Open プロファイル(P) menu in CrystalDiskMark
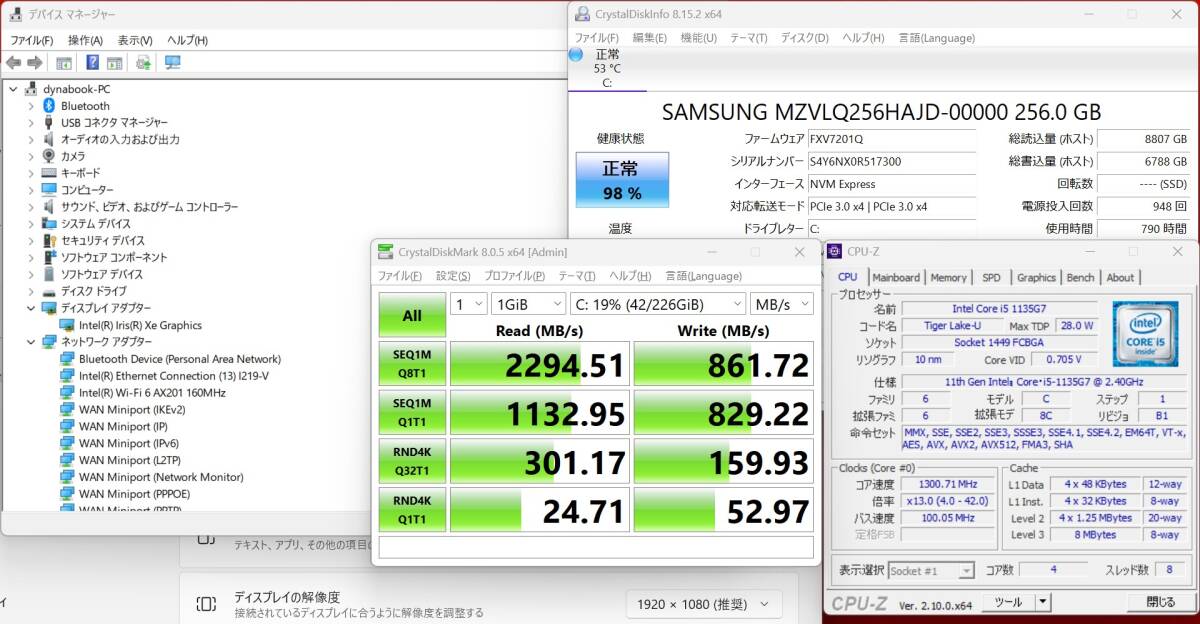This screenshot has width=1200, height=624. pyautogui.click(x=514, y=276)
